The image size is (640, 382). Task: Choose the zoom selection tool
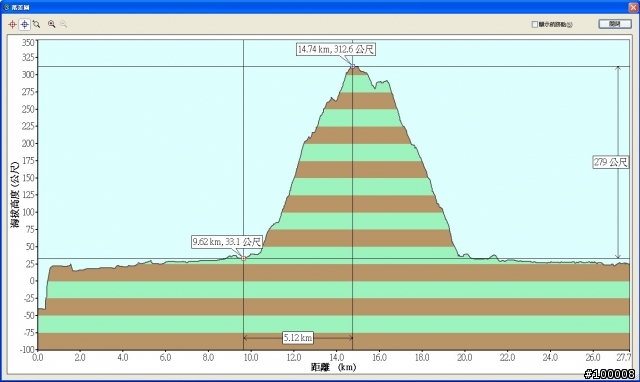pyautogui.click(x=36, y=24)
